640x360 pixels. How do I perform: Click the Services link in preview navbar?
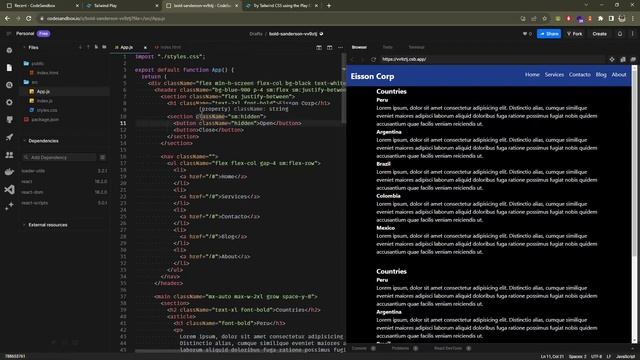pyautogui.click(x=554, y=75)
